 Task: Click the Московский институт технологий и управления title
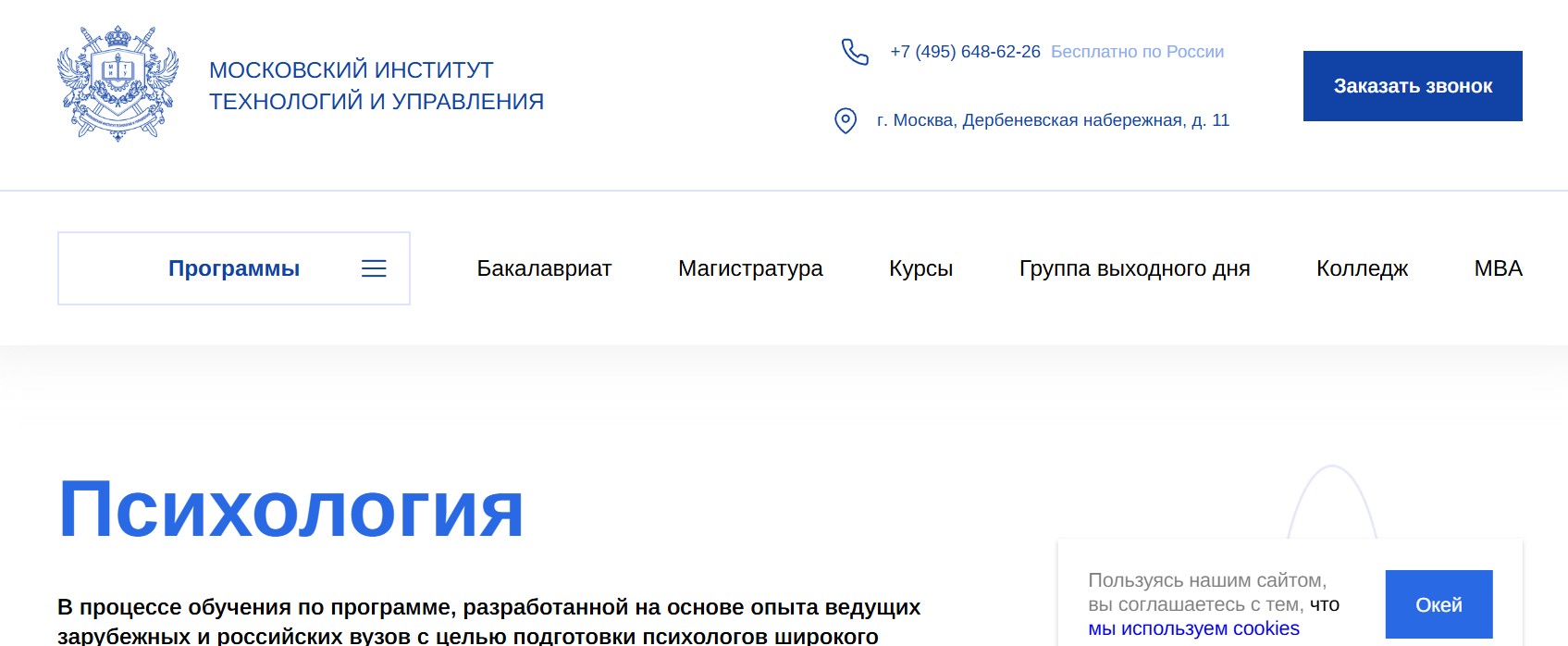[377, 85]
